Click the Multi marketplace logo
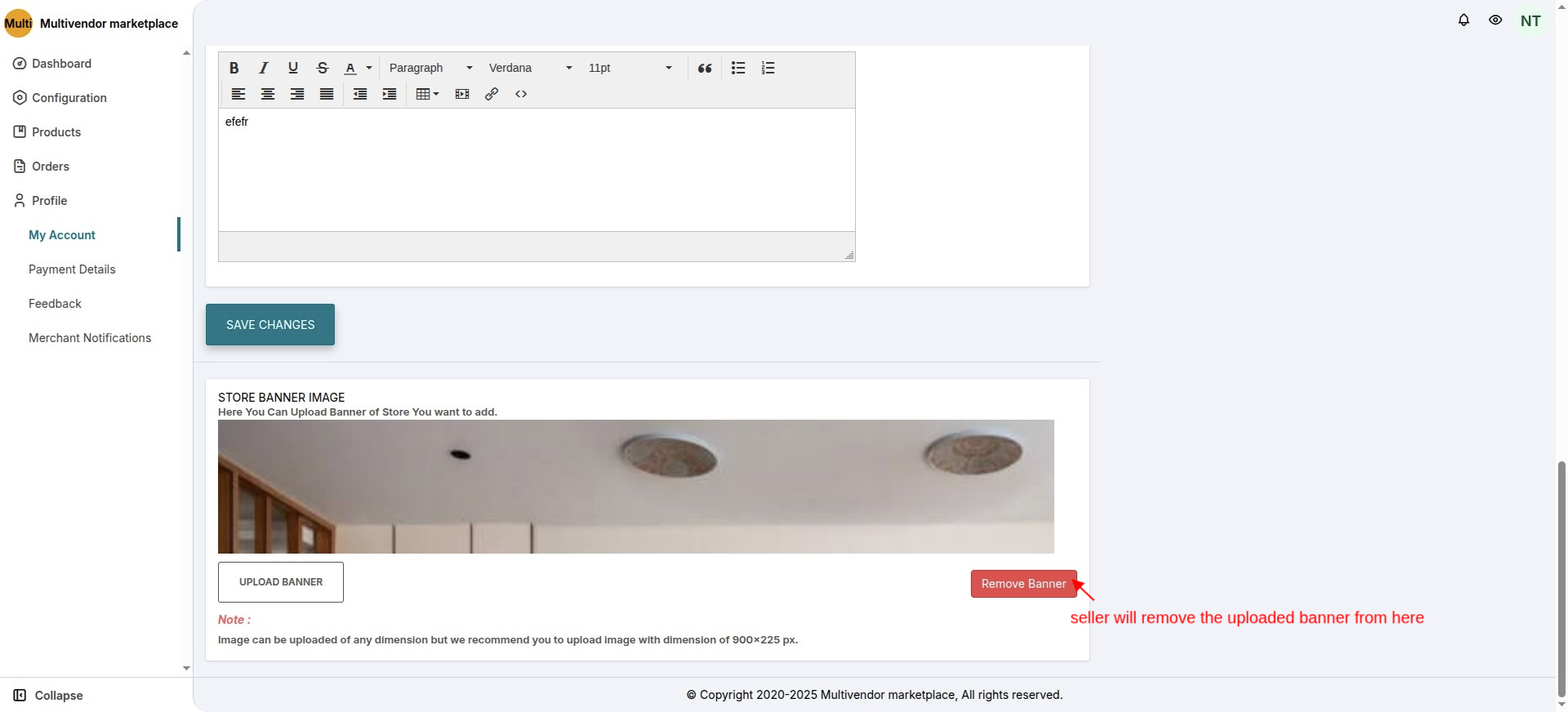1568x712 pixels. [18, 24]
